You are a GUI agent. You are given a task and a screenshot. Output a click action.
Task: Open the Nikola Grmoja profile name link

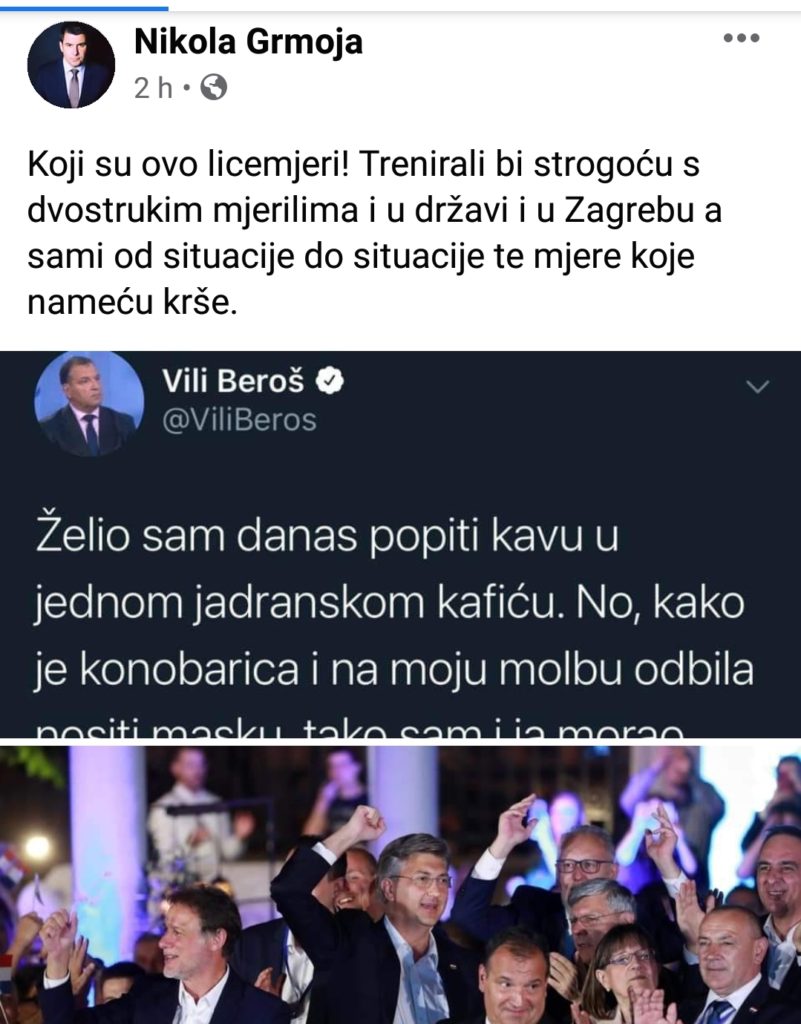pos(248,42)
